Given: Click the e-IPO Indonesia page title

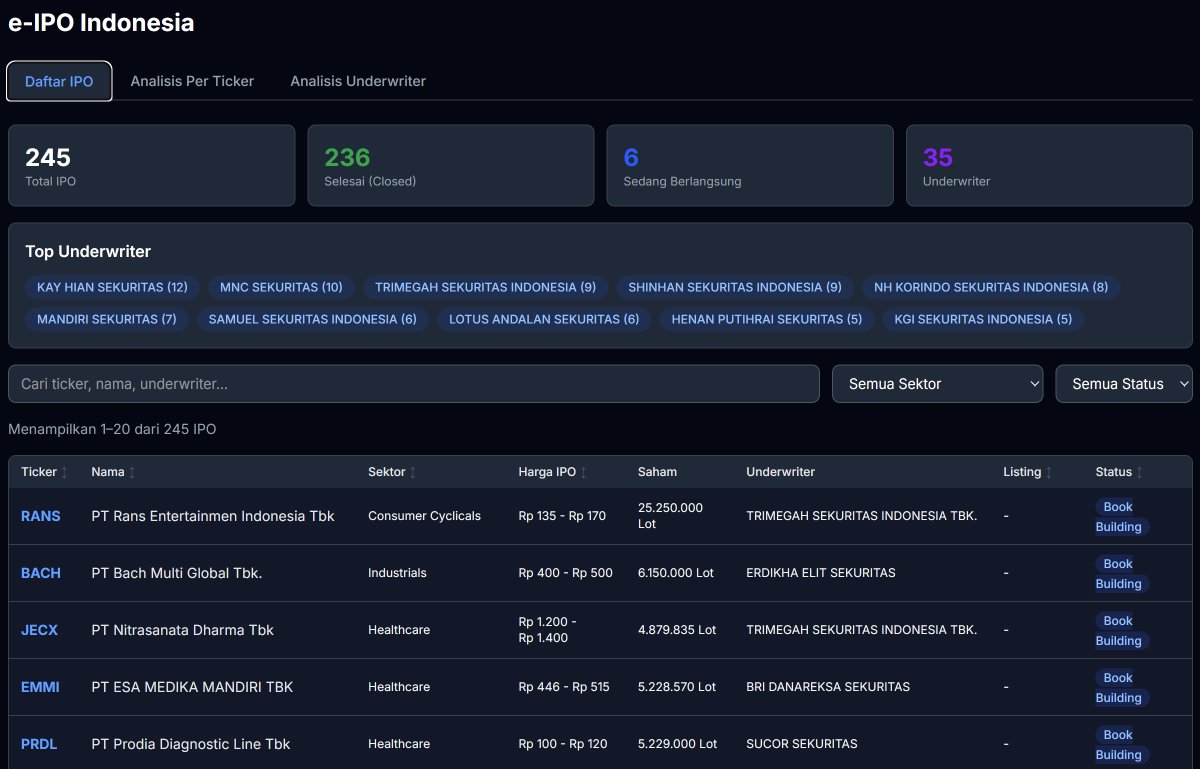Looking at the screenshot, I should tap(101, 23).
